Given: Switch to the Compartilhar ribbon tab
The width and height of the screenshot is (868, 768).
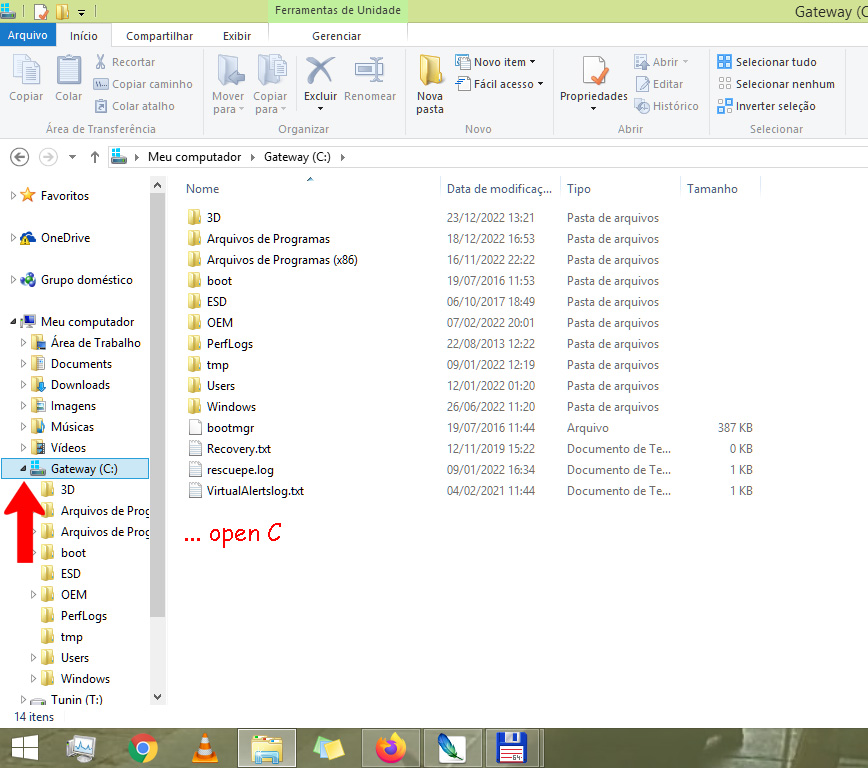Looking at the screenshot, I should tap(159, 36).
